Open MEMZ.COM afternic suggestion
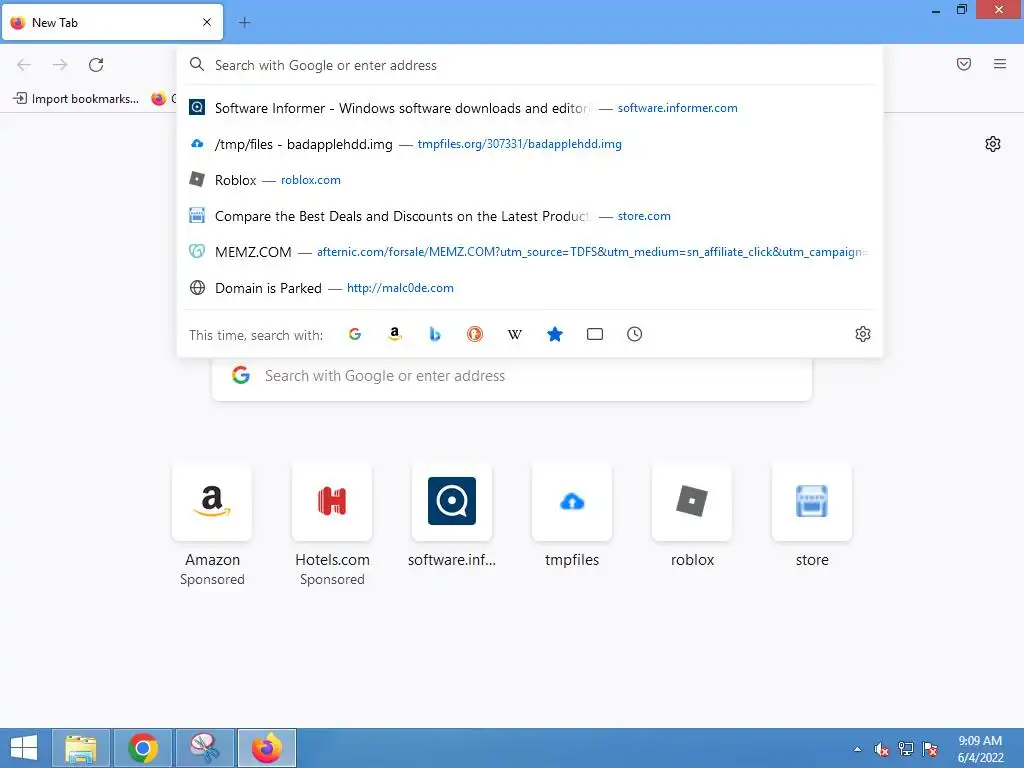 pos(530,251)
